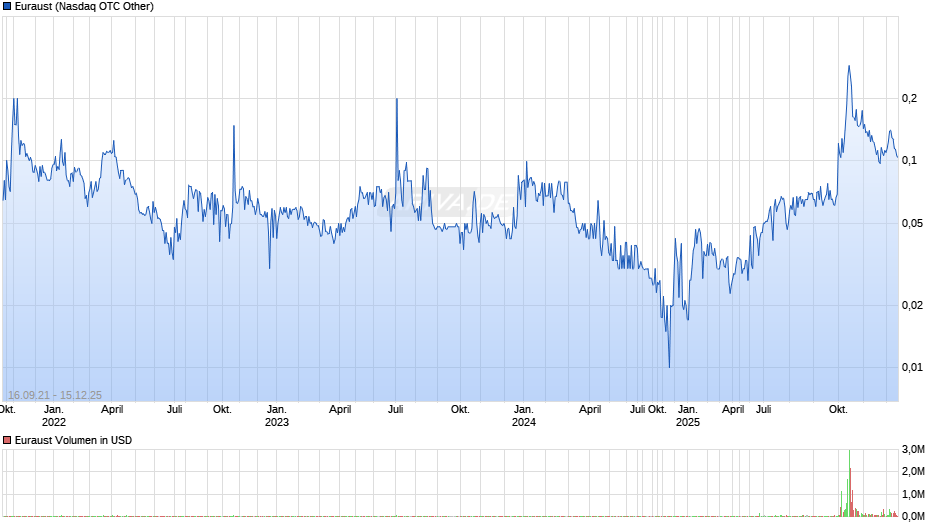Click the 3,0M volume axis label
The image size is (940, 526).
(913, 450)
